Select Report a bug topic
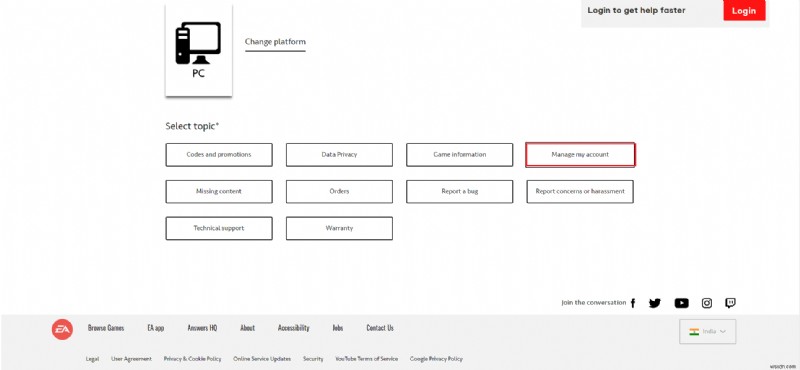 pyautogui.click(x=460, y=191)
